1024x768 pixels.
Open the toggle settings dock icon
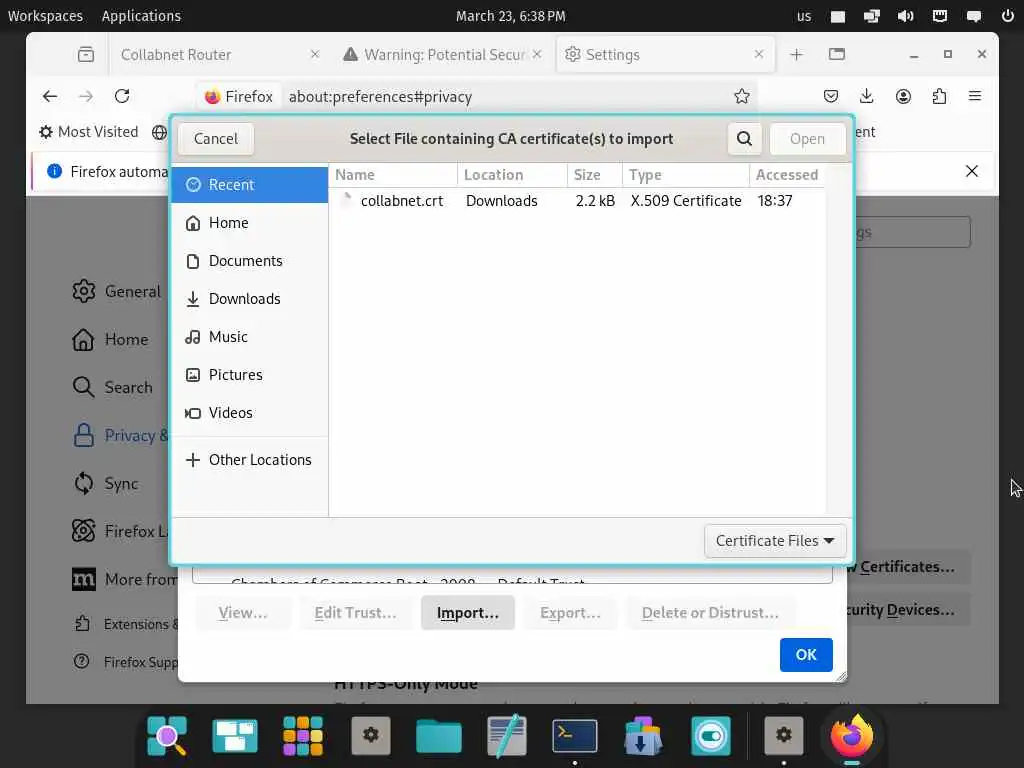[x=711, y=736]
